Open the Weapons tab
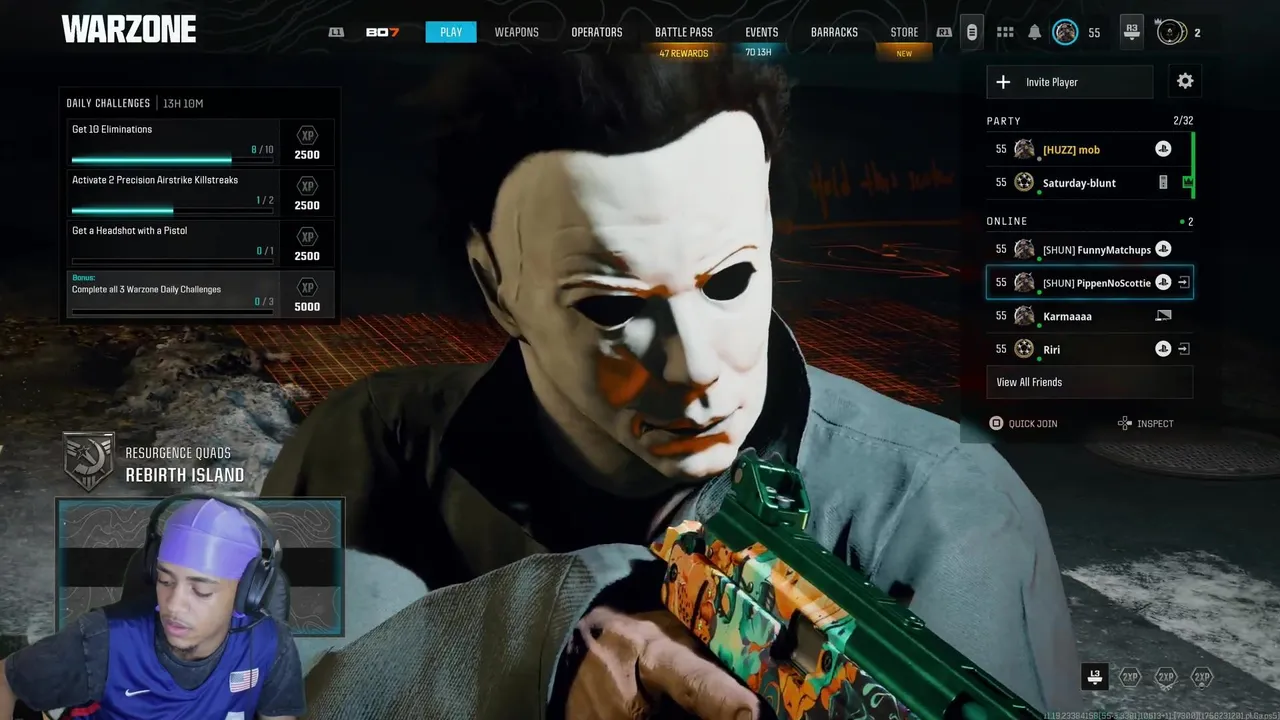This screenshot has height=720, width=1280. click(x=516, y=32)
